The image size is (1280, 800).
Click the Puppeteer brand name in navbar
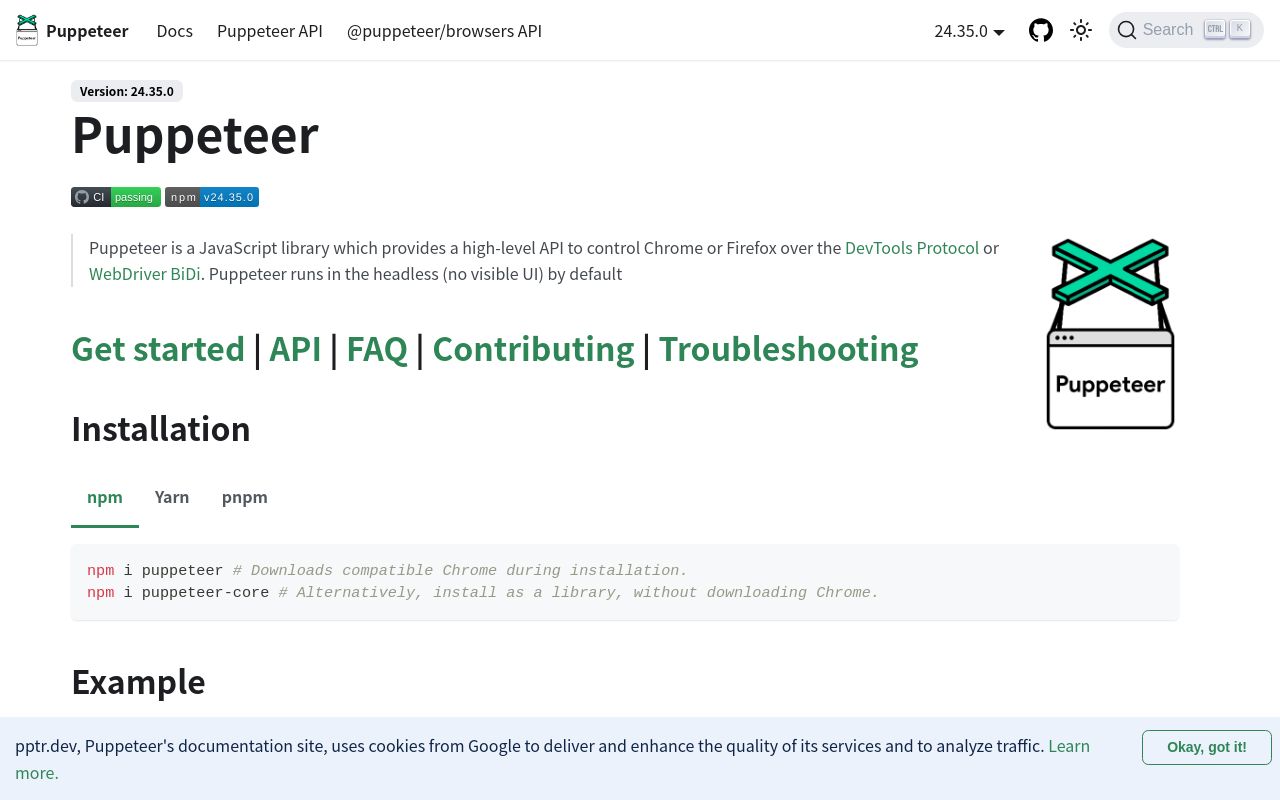pyautogui.click(x=87, y=31)
